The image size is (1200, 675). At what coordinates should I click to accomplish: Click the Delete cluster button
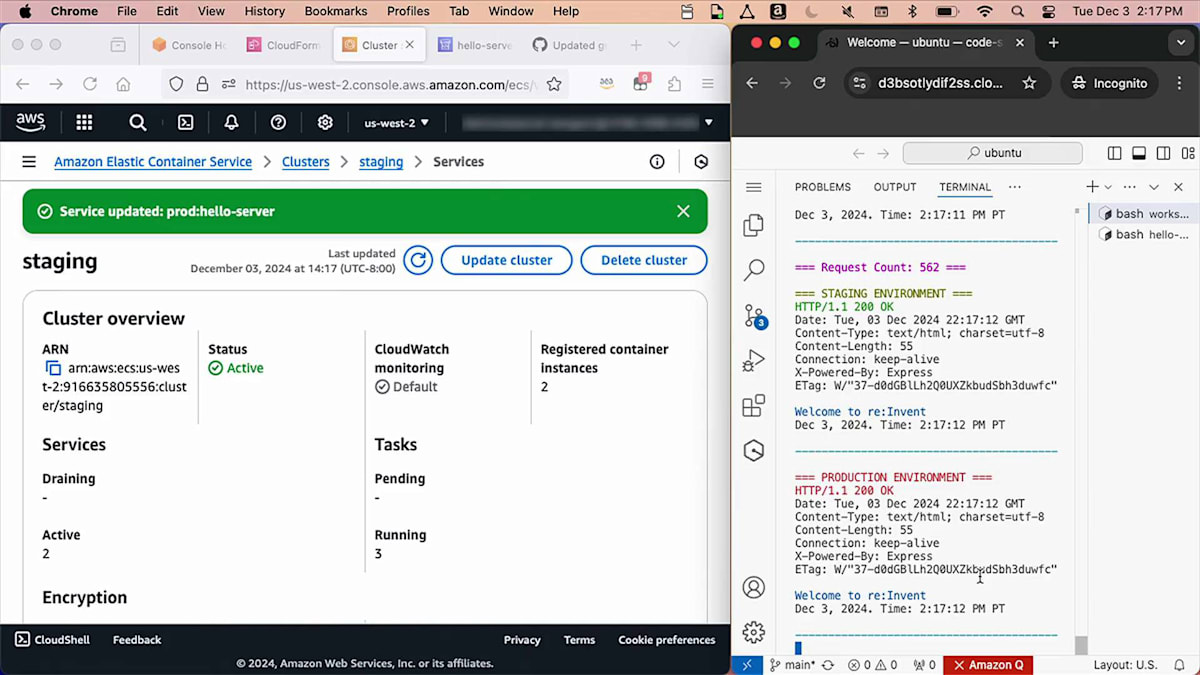[644, 260]
